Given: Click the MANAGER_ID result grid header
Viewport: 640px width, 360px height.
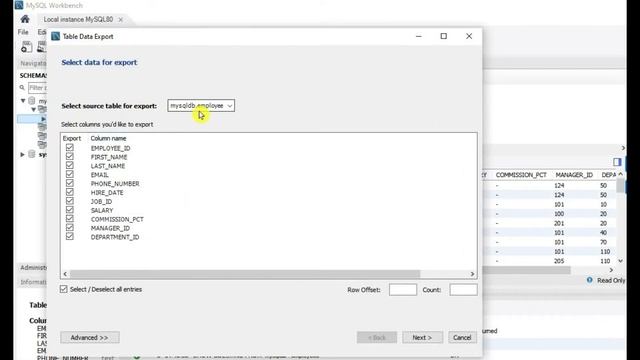Looking at the screenshot, I should 574,175.
